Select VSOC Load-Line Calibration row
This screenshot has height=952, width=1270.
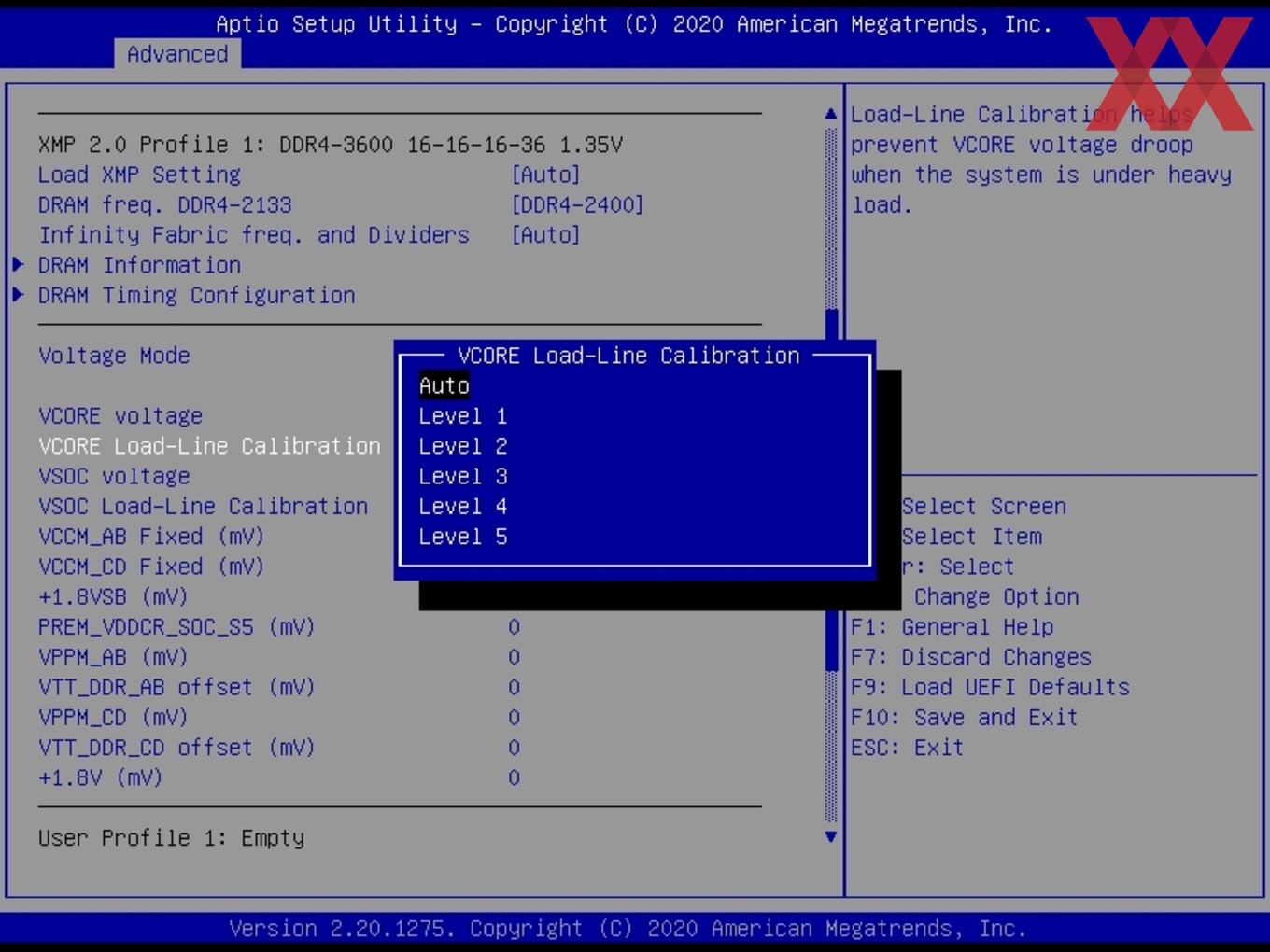click(x=203, y=507)
